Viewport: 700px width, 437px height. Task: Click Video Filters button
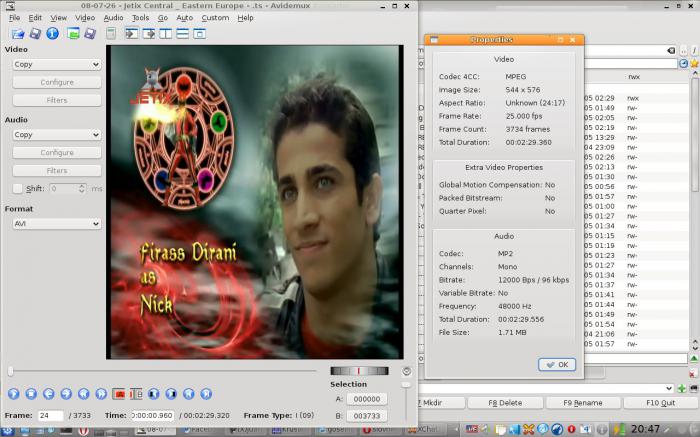(57, 100)
